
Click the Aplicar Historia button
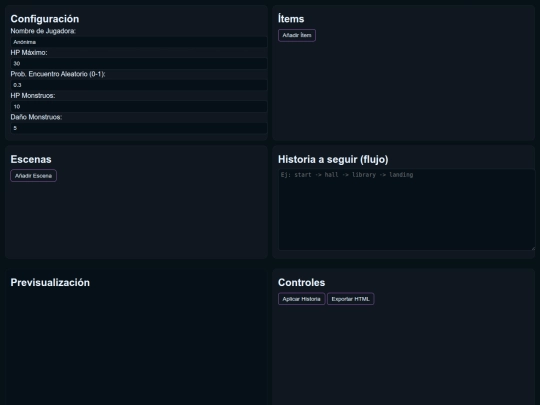pos(301,299)
